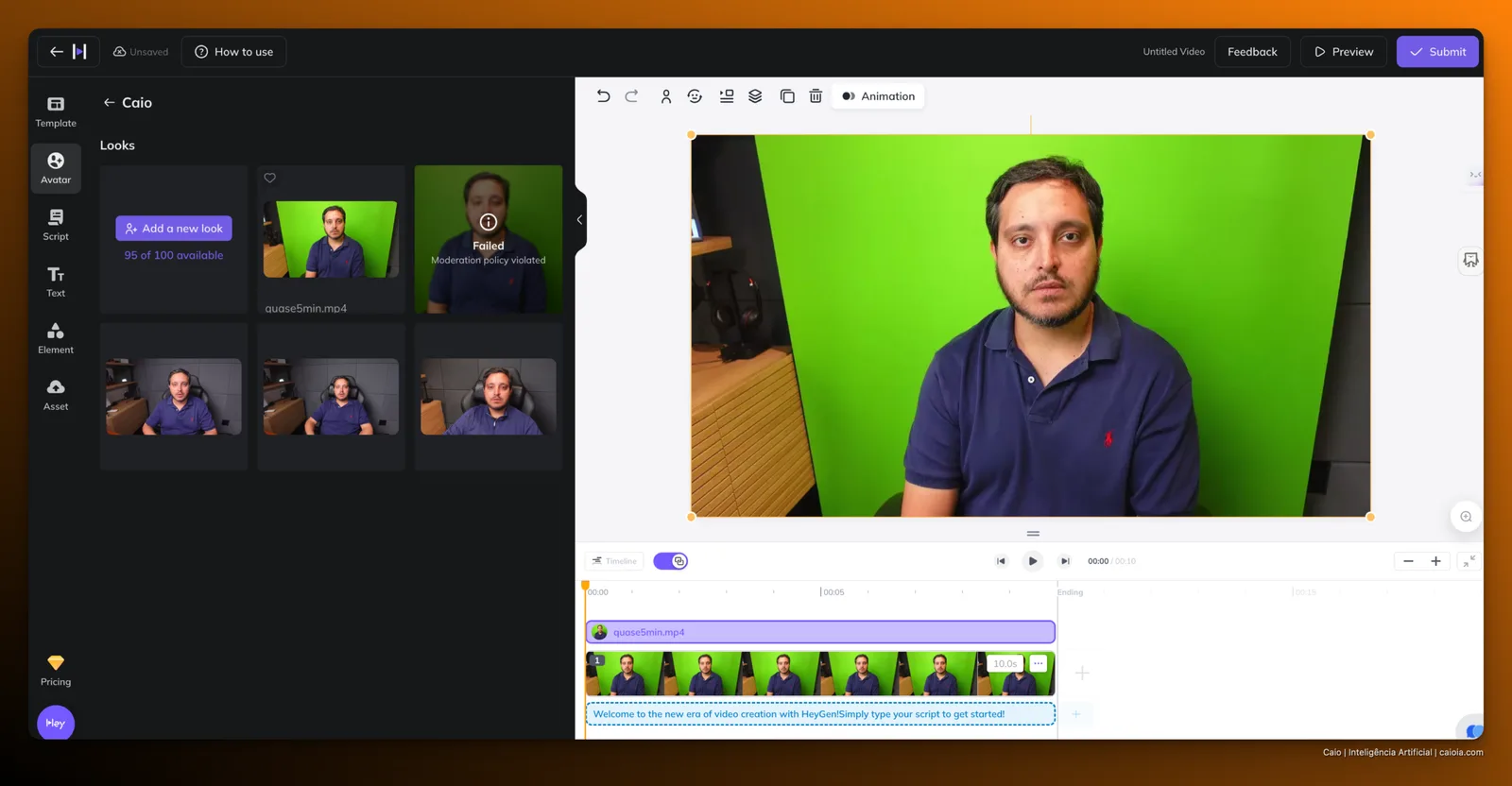
Task: Open the Template tab
Action: click(x=56, y=111)
